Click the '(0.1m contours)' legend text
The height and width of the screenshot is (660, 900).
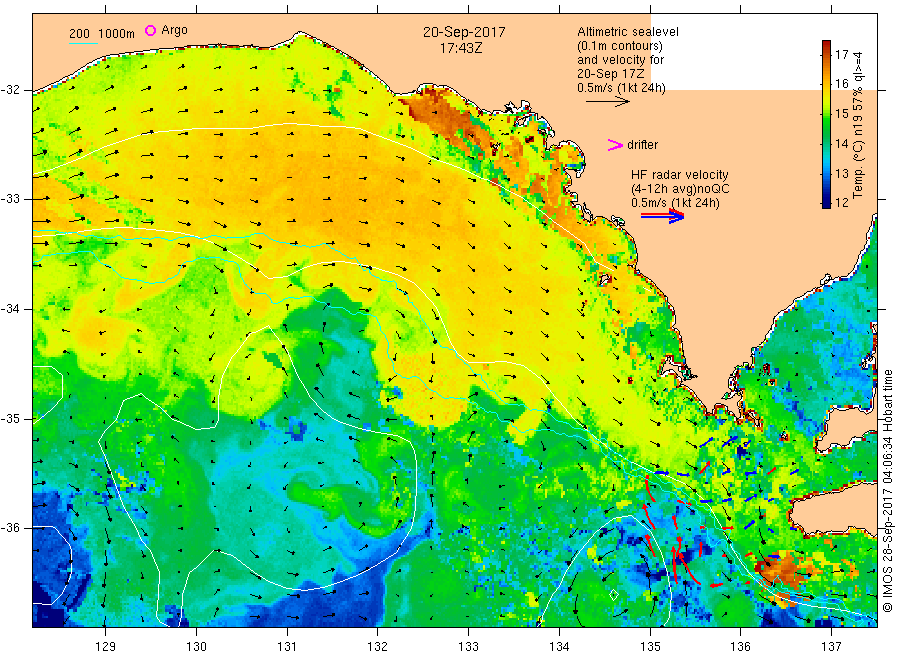click(x=620, y=46)
